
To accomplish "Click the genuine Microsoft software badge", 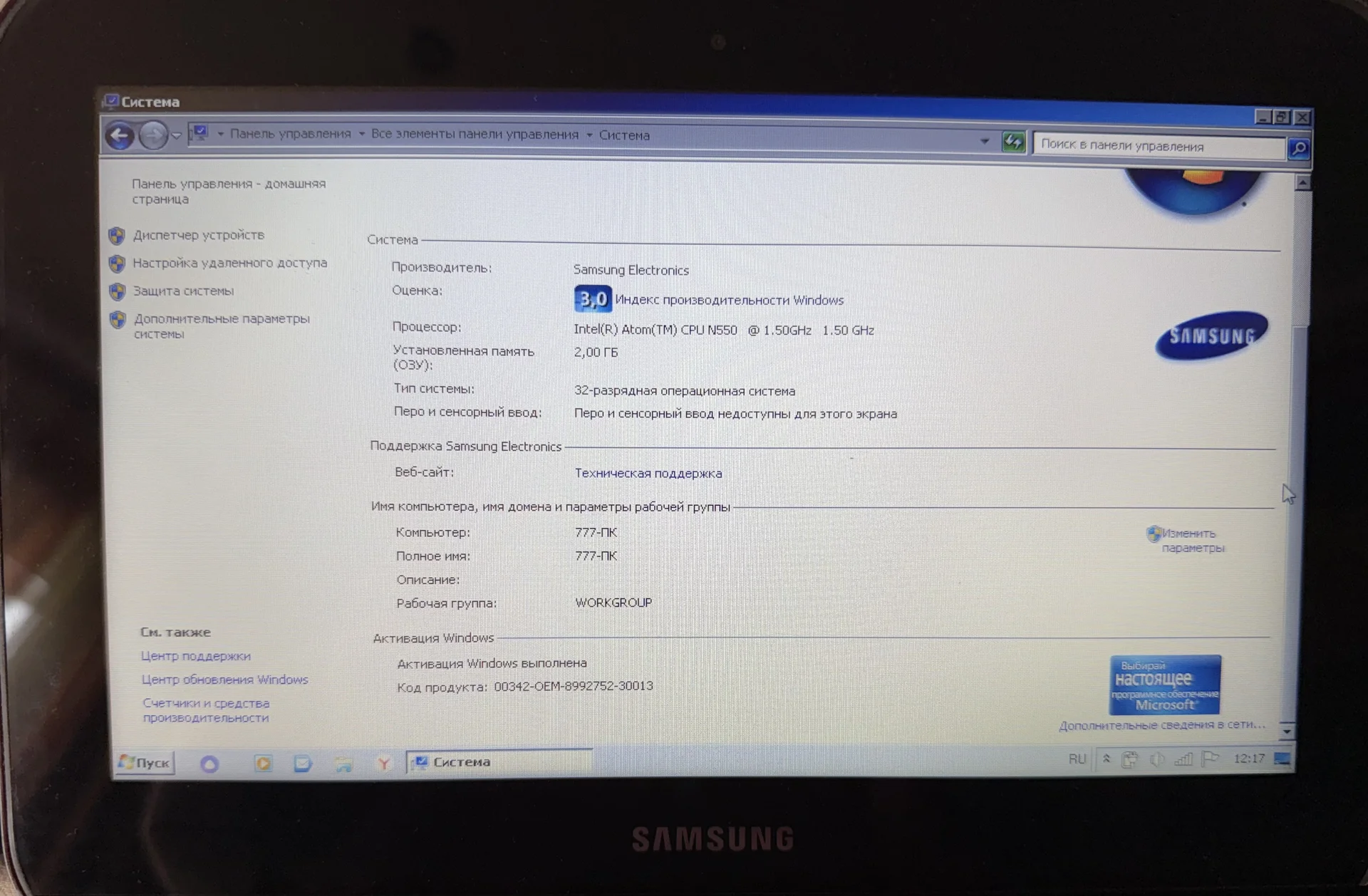I will [1165, 684].
